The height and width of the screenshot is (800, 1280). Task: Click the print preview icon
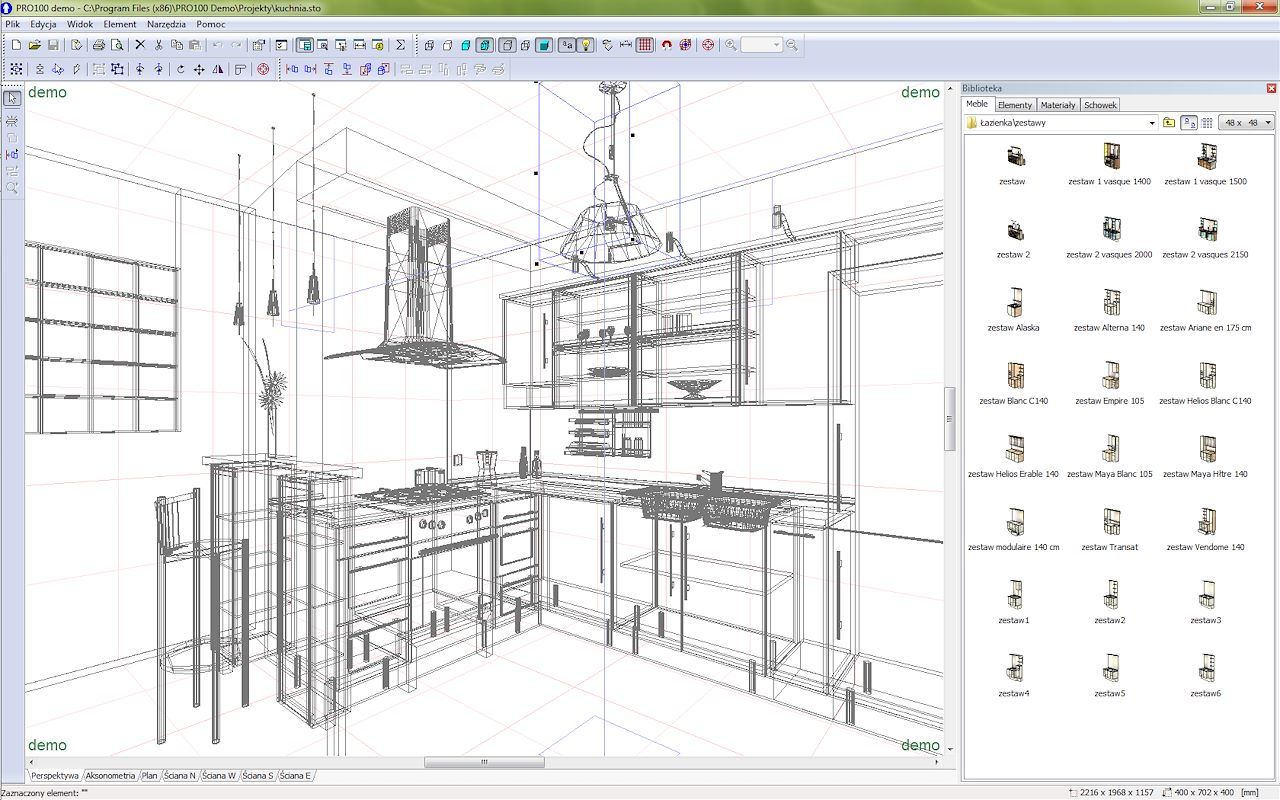tap(117, 45)
